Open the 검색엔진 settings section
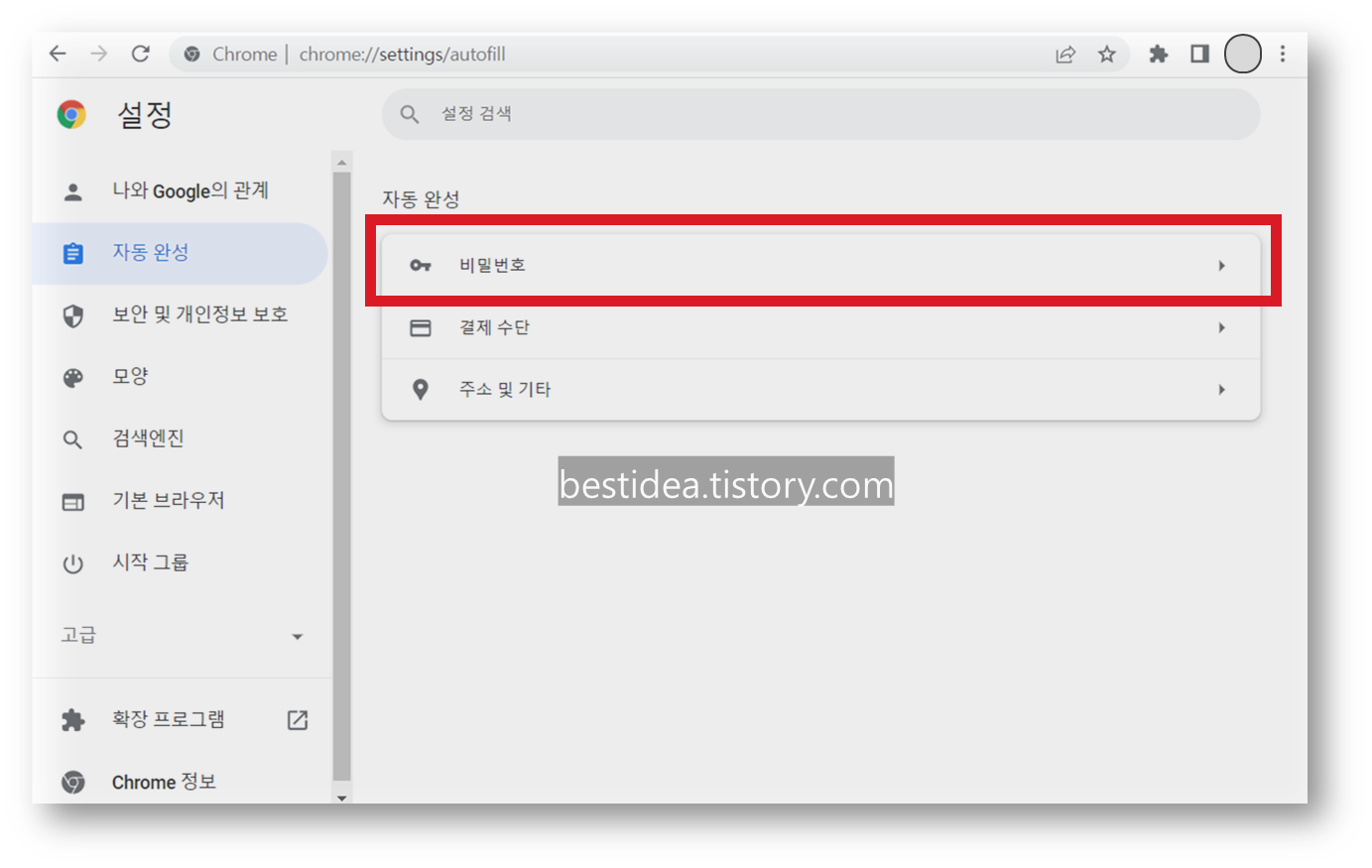Screen dimensions: 1372x868 [180, 439]
